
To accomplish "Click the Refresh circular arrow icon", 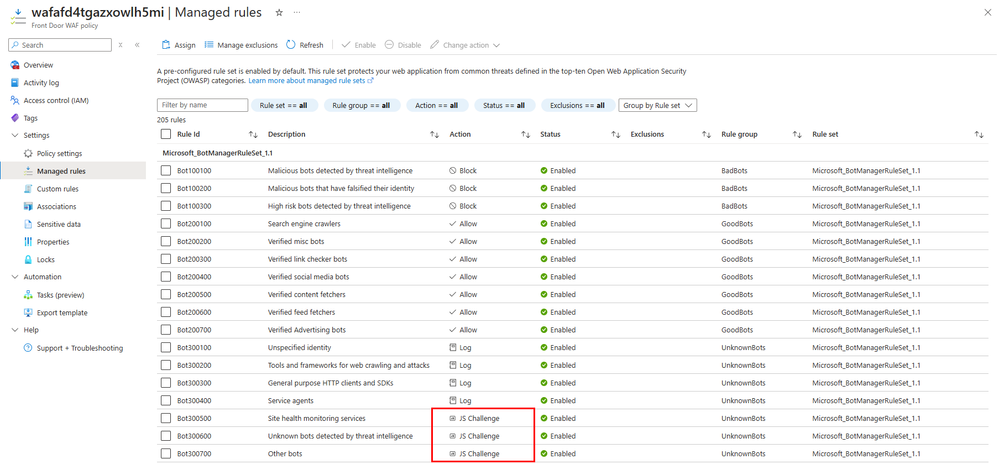I will tap(291, 45).
